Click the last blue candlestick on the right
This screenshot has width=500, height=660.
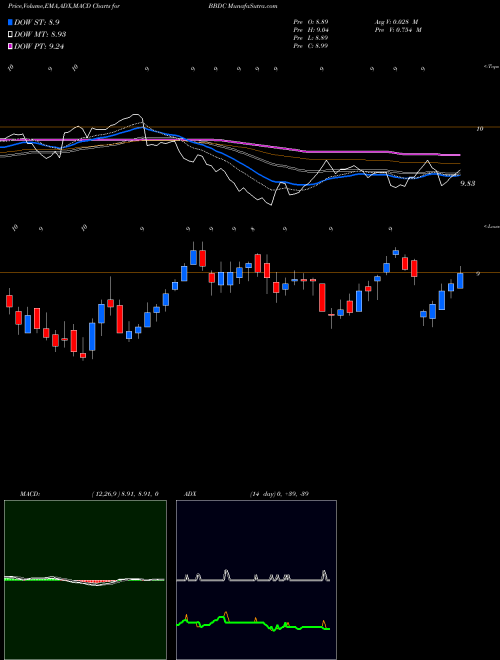460,280
